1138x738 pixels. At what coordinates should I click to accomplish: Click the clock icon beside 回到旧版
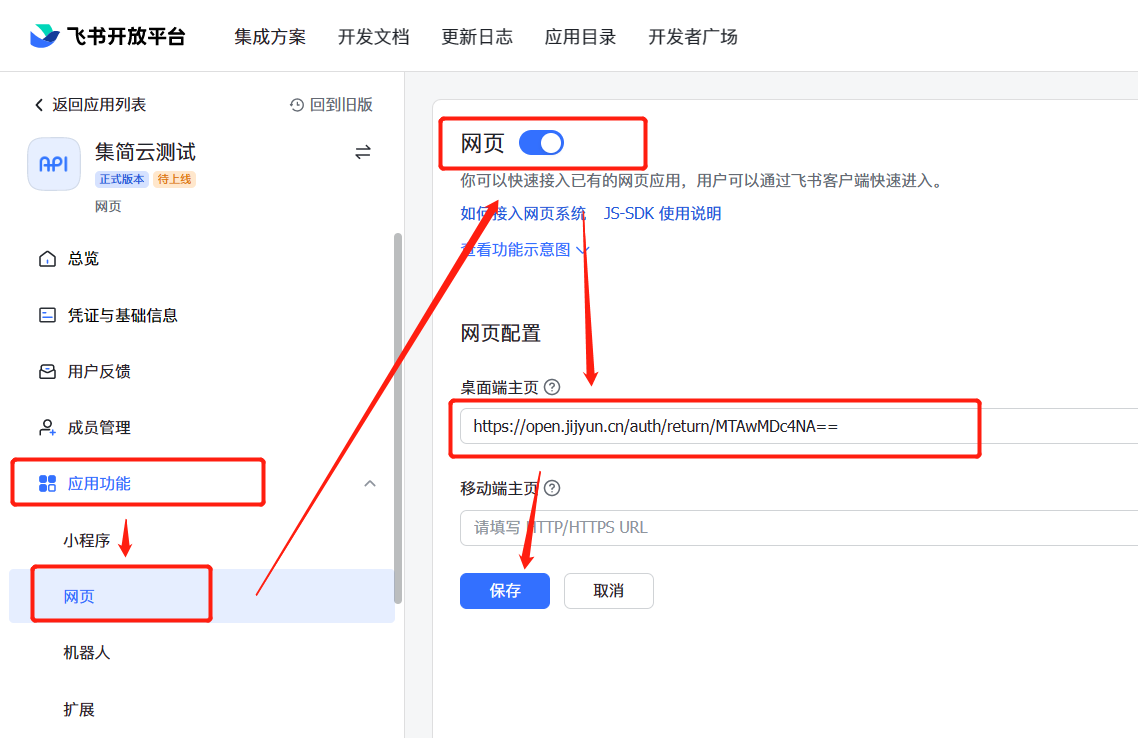click(297, 105)
